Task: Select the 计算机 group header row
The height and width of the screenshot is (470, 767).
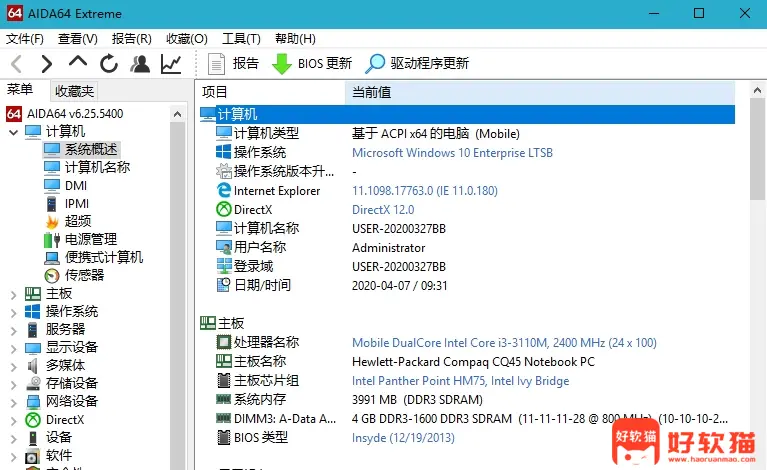Action: click(x=467, y=114)
